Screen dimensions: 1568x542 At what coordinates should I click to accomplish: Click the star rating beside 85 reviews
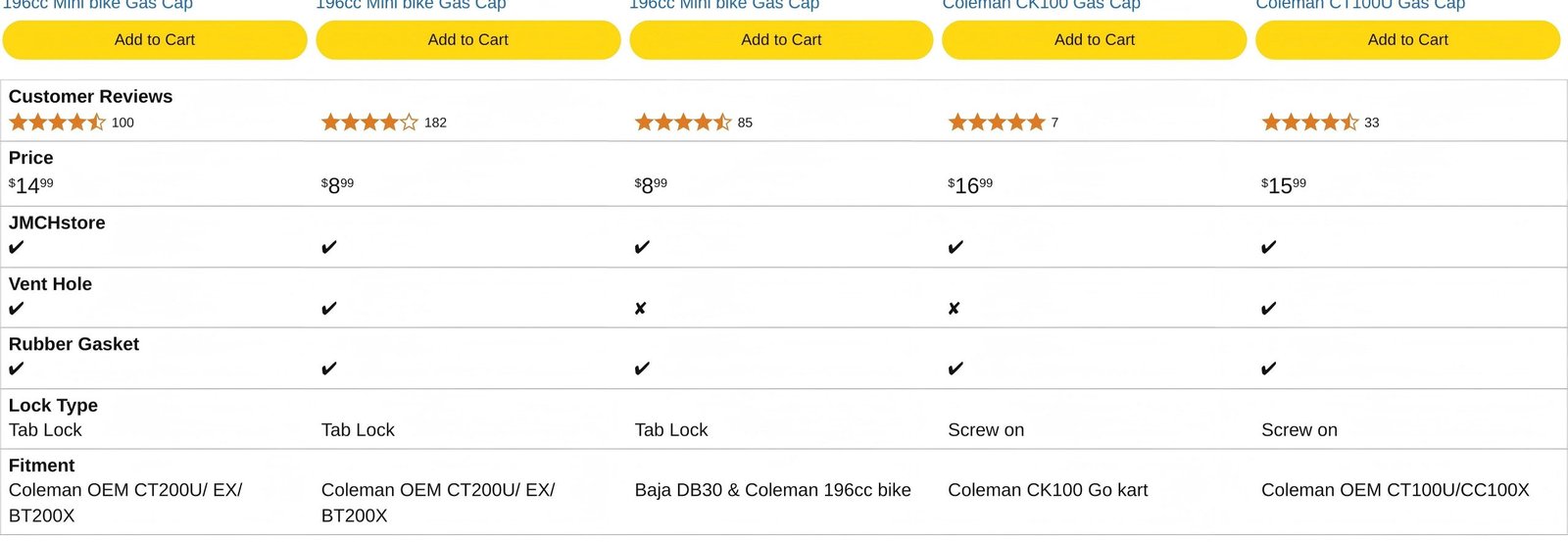point(683,123)
